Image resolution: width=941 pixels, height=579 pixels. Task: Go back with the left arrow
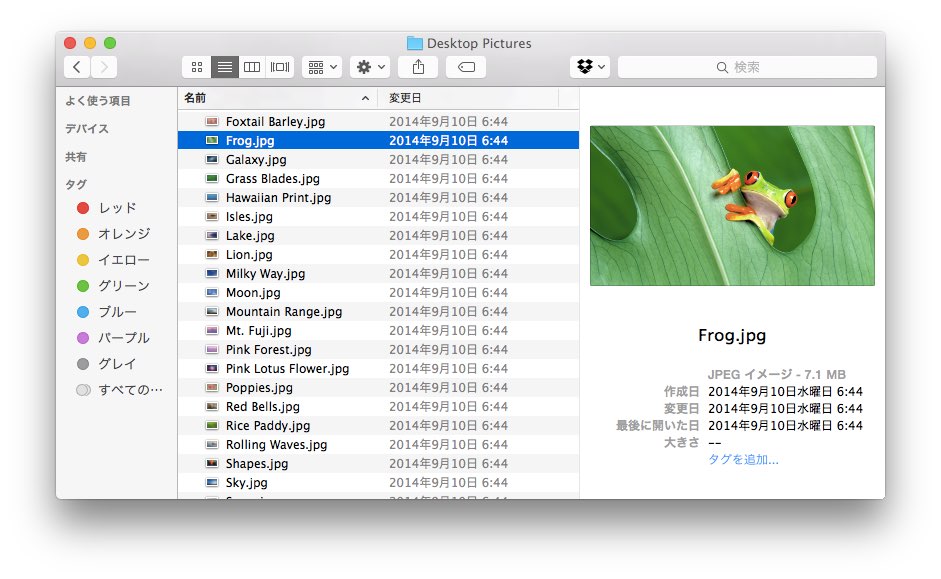click(77, 67)
